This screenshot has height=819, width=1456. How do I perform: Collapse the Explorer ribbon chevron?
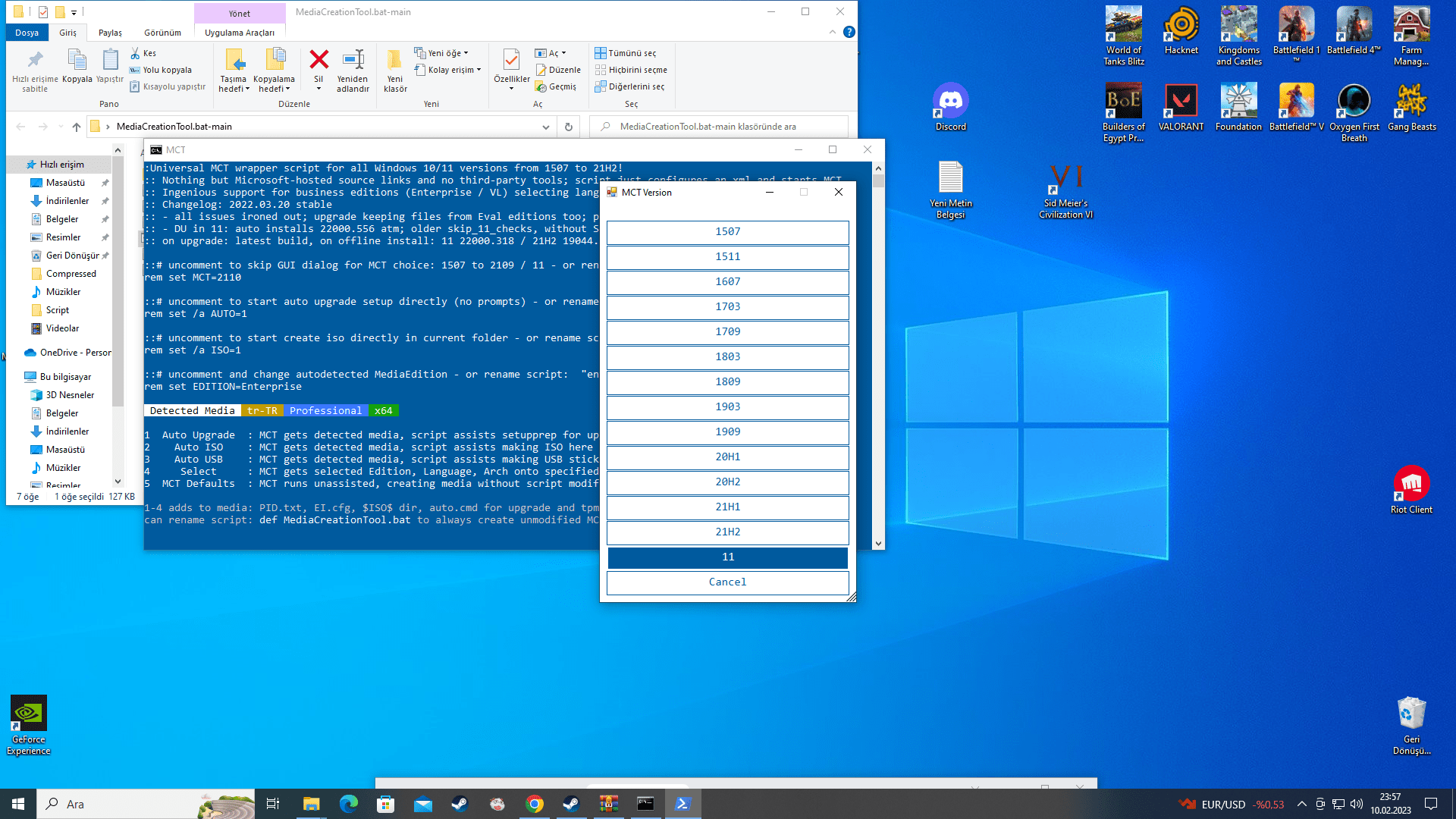pyautogui.click(x=833, y=32)
